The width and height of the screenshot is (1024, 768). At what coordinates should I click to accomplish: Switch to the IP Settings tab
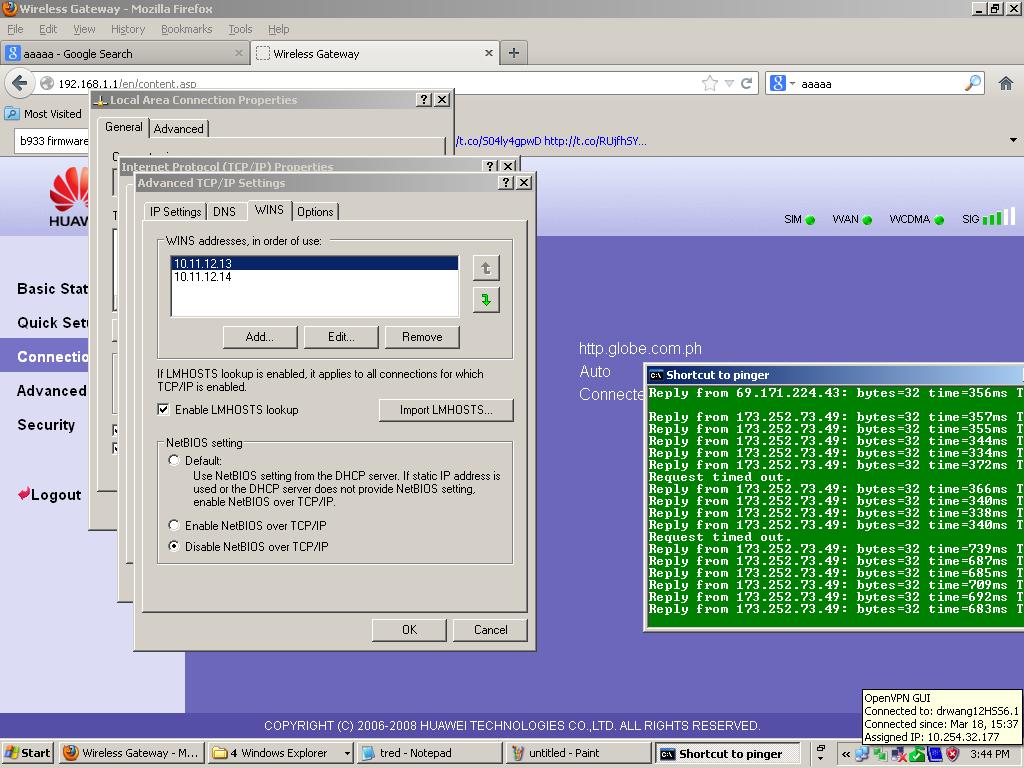point(175,212)
